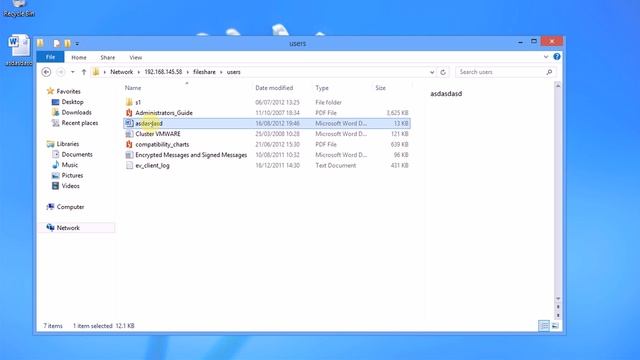Click the Forward navigation arrow

[60, 72]
